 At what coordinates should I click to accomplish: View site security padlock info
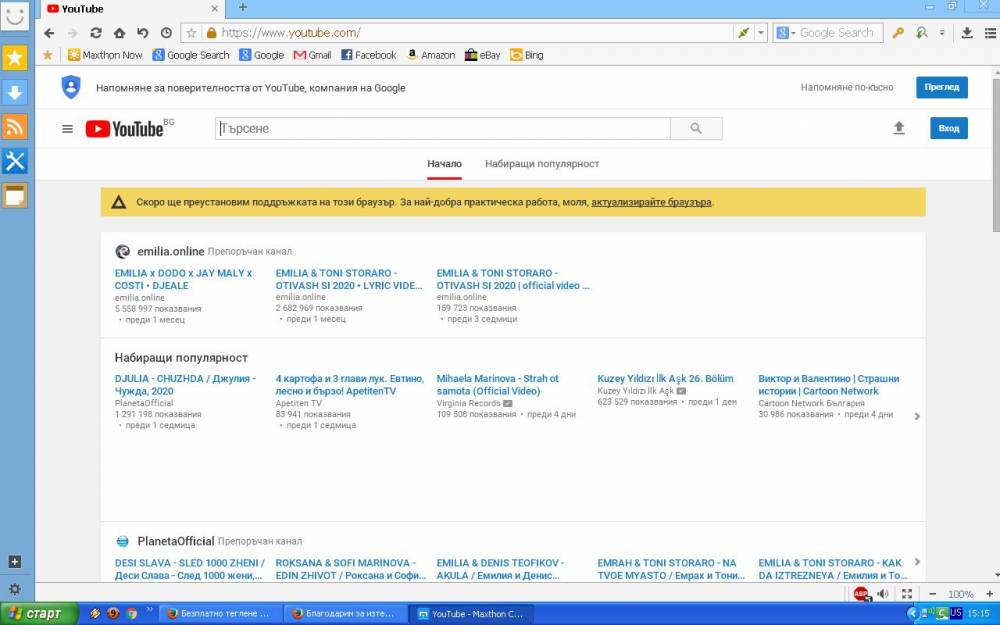point(211,33)
